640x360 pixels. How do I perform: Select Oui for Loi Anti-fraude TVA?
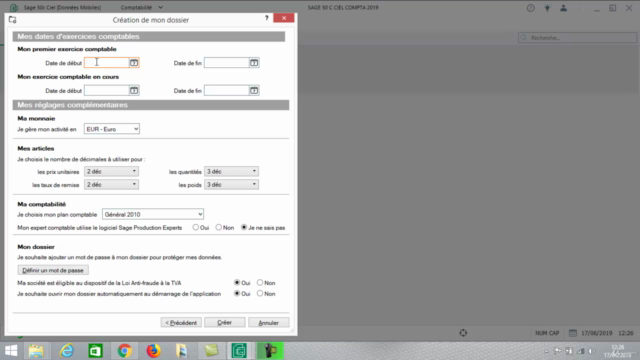[237, 282]
